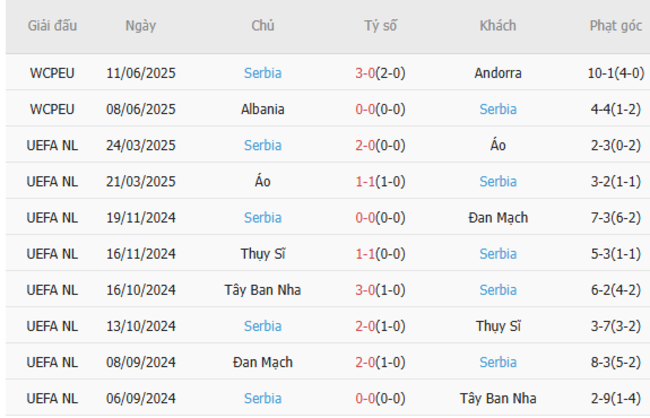The width and height of the screenshot is (650, 418).
Task: Click the 10-1(4-0) corner kick stat
Action: pyautogui.click(x=615, y=73)
